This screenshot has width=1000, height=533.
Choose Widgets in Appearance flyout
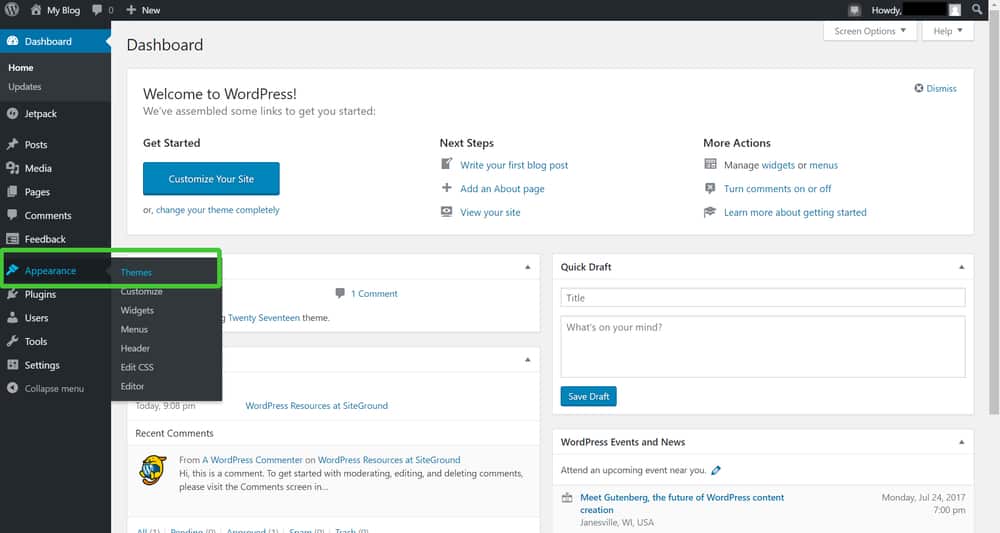[x=137, y=310]
